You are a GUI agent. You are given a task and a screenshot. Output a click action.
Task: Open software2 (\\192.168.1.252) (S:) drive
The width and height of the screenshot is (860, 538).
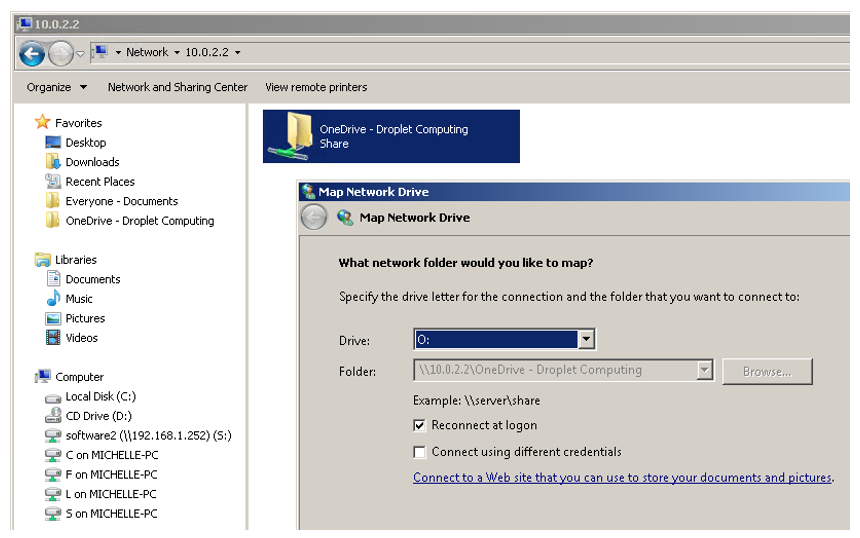(149, 436)
